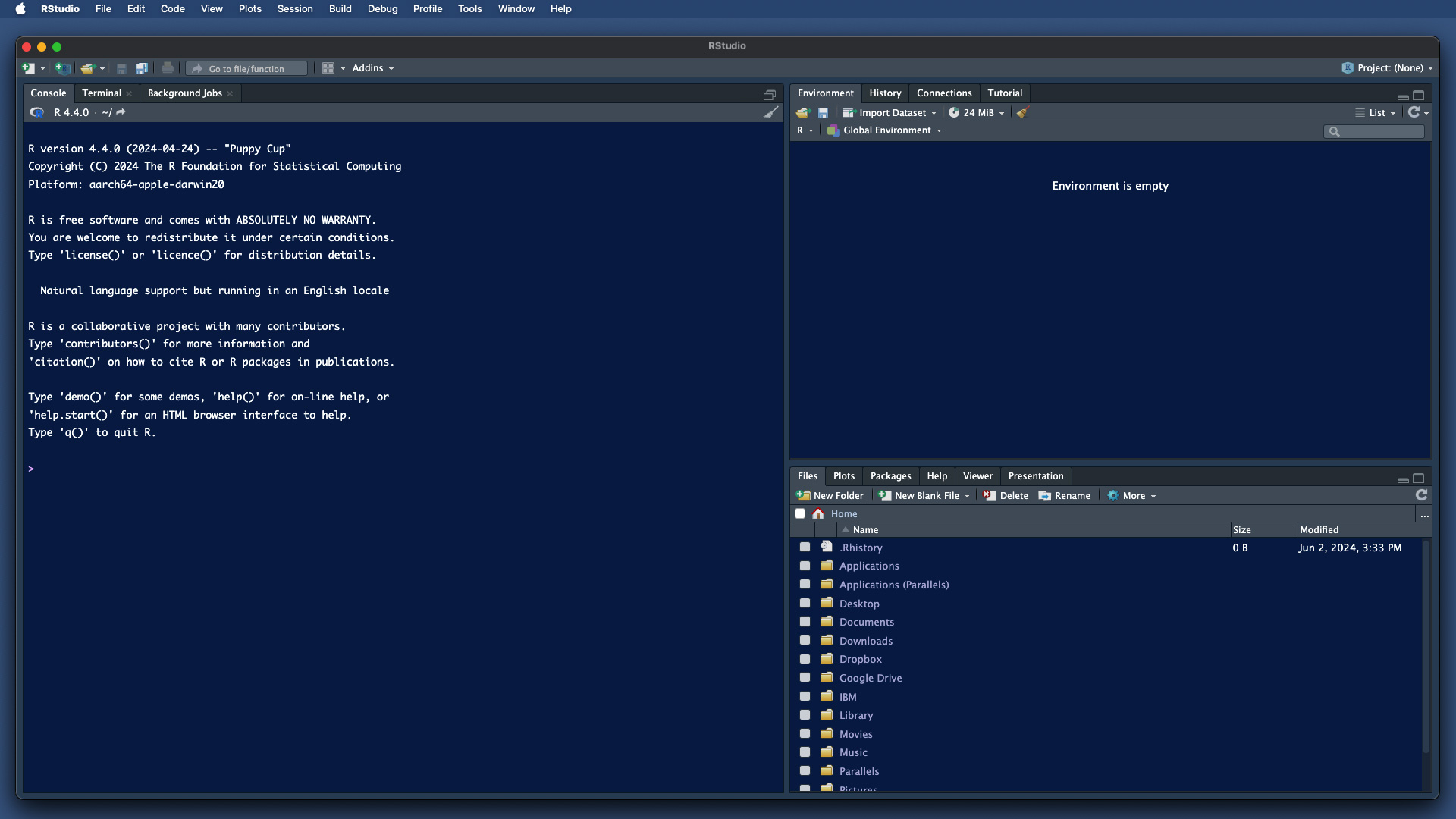The image size is (1456, 819).
Task: Toggle the Terminal tab
Action: [101, 92]
